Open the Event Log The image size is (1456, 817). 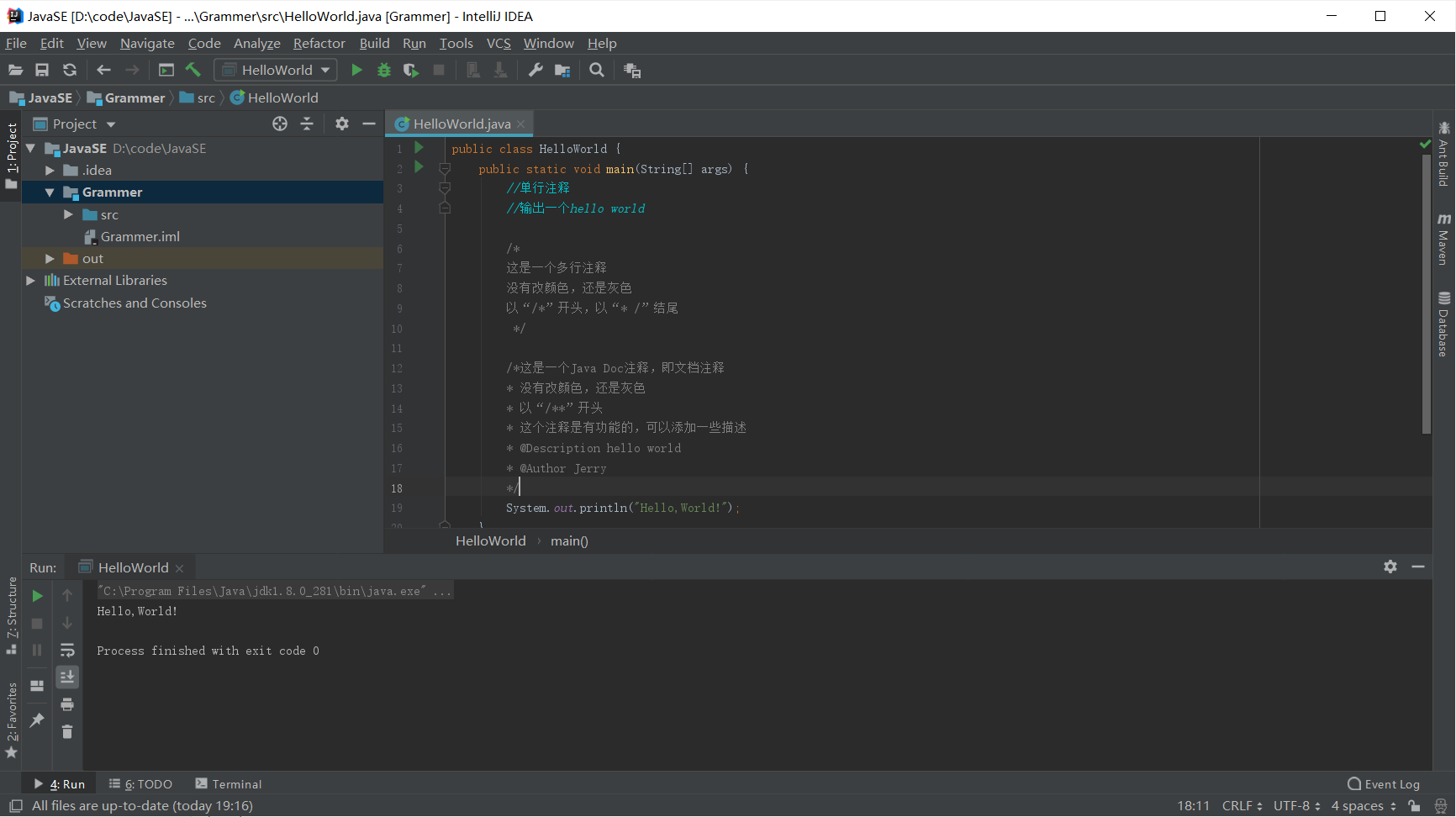[x=1384, y=783]
